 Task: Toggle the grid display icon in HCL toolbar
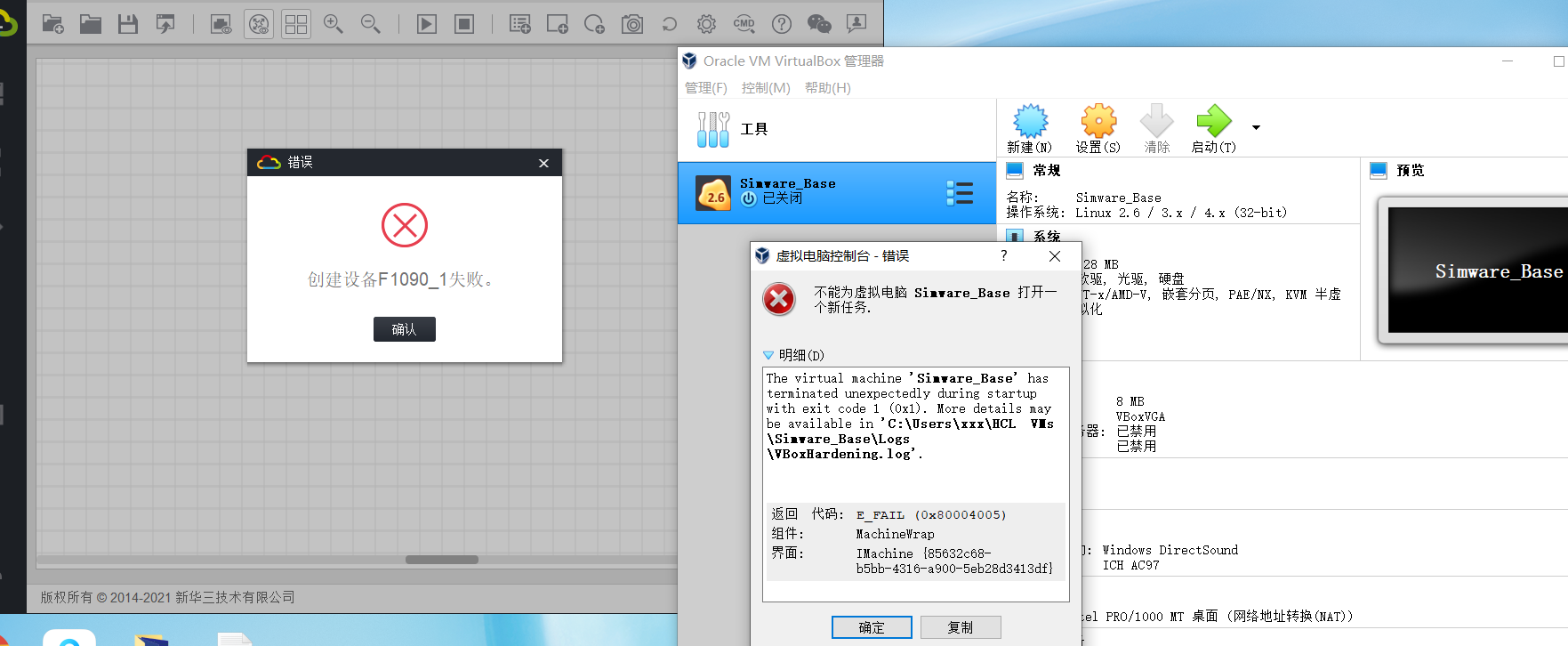tap(296, 24)
